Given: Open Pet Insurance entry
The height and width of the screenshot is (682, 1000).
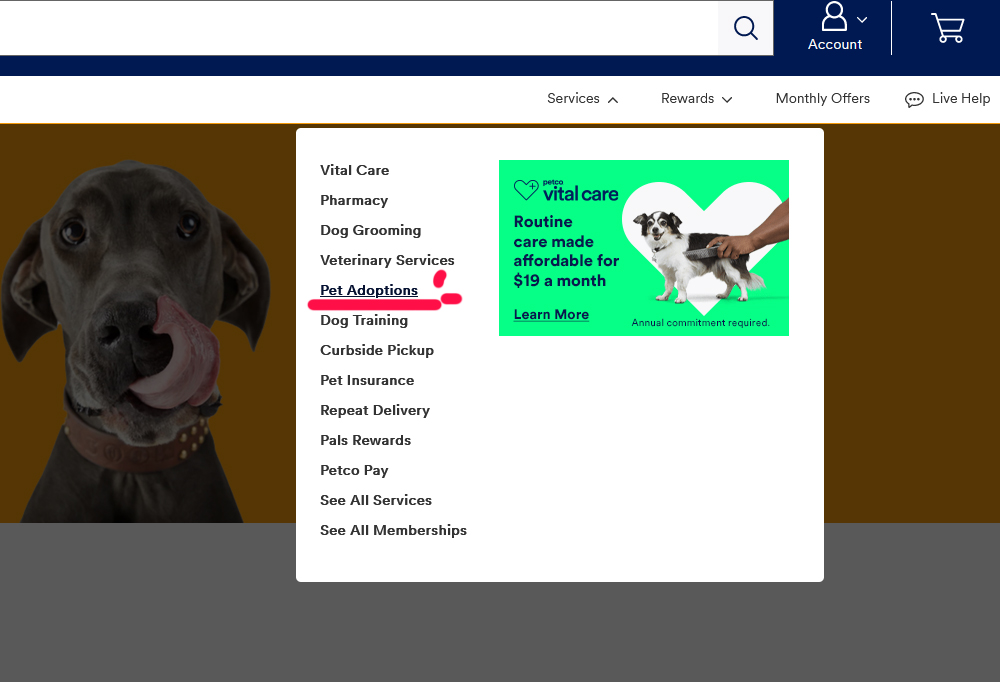Looking at the screenshot, I should click(x=367, y=380).
